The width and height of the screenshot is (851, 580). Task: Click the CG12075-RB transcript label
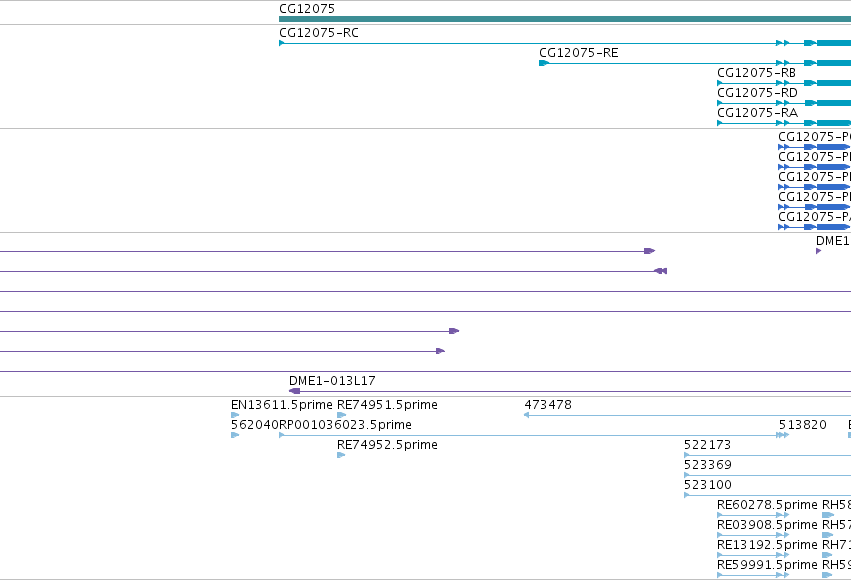click(x=756, y=73)
